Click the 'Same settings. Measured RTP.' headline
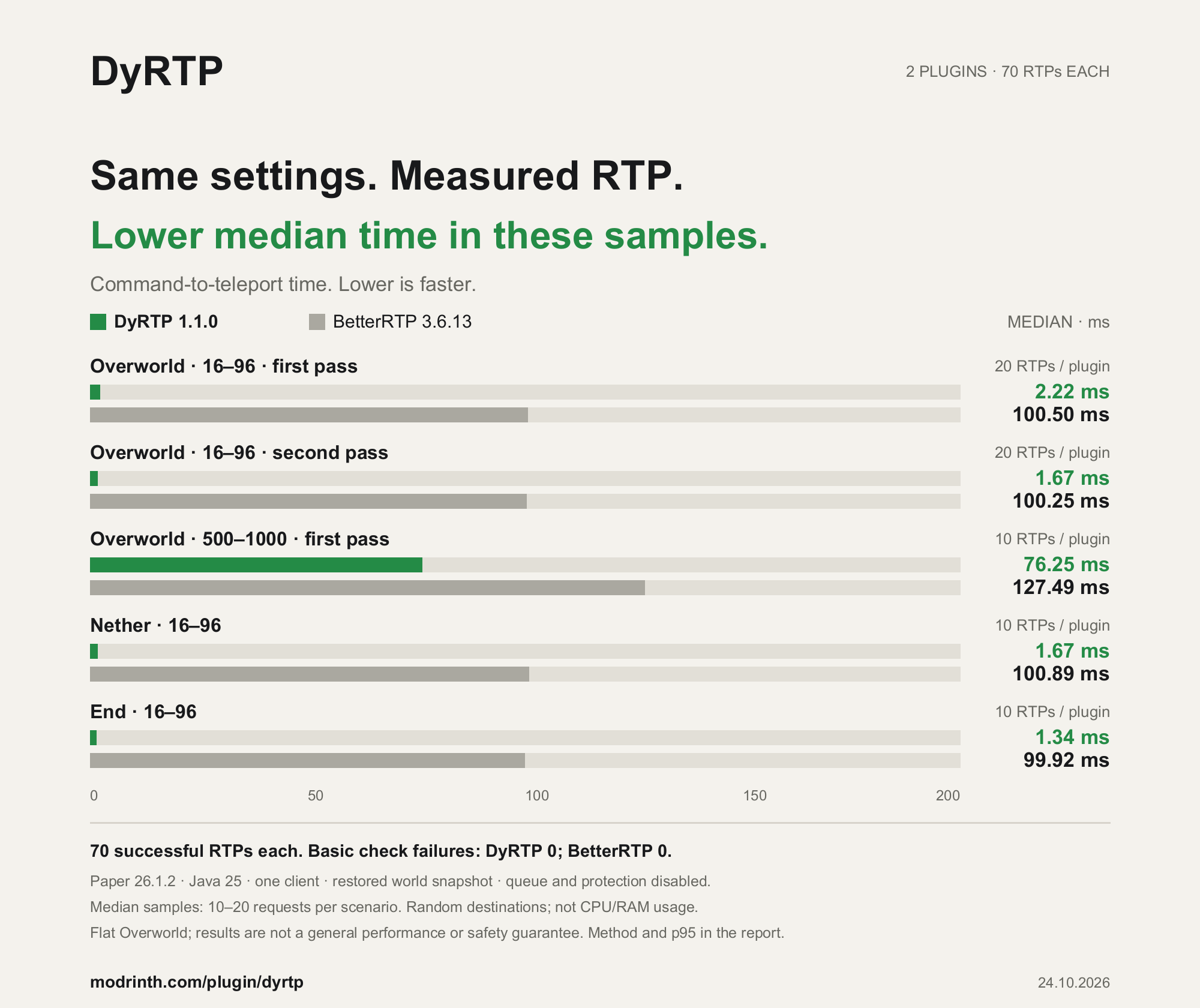This screenshot has width=1200, height=1008. pos(387,176)
